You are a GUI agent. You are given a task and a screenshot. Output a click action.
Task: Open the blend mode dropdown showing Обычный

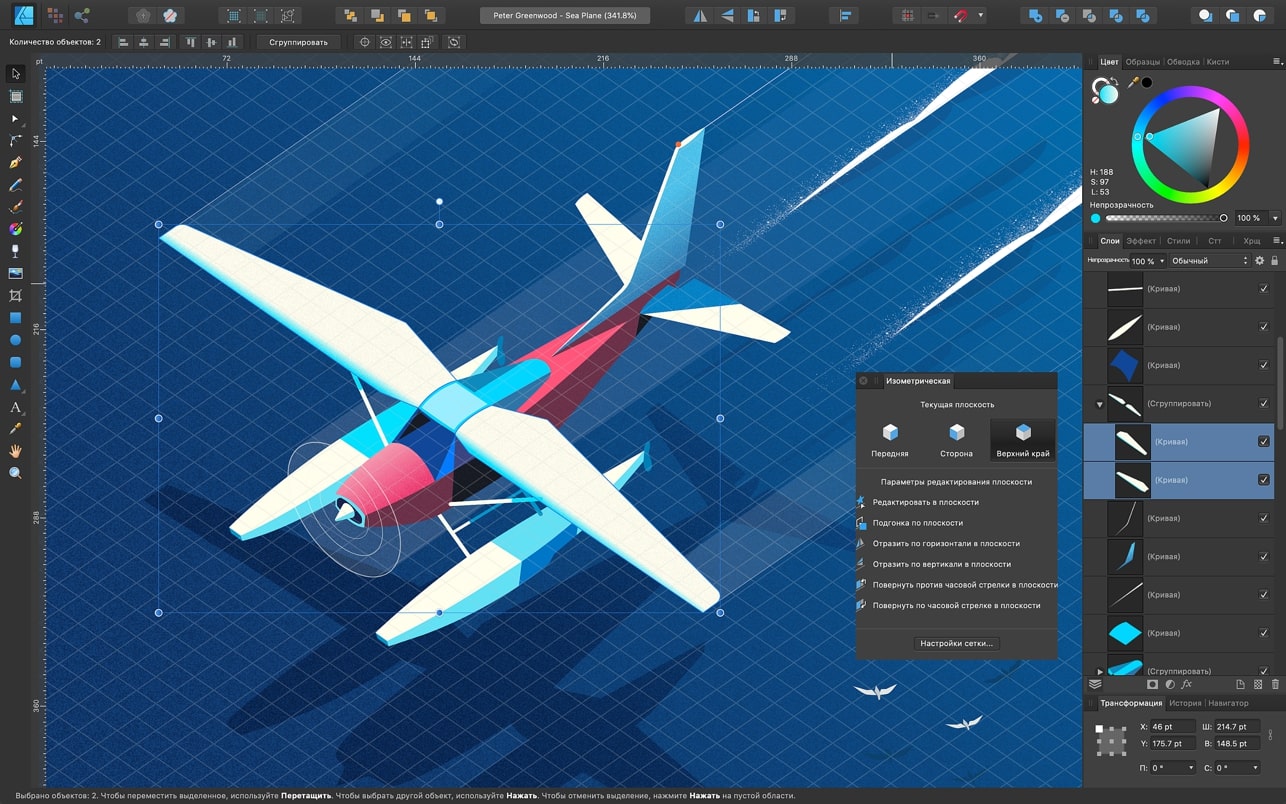1210,261
